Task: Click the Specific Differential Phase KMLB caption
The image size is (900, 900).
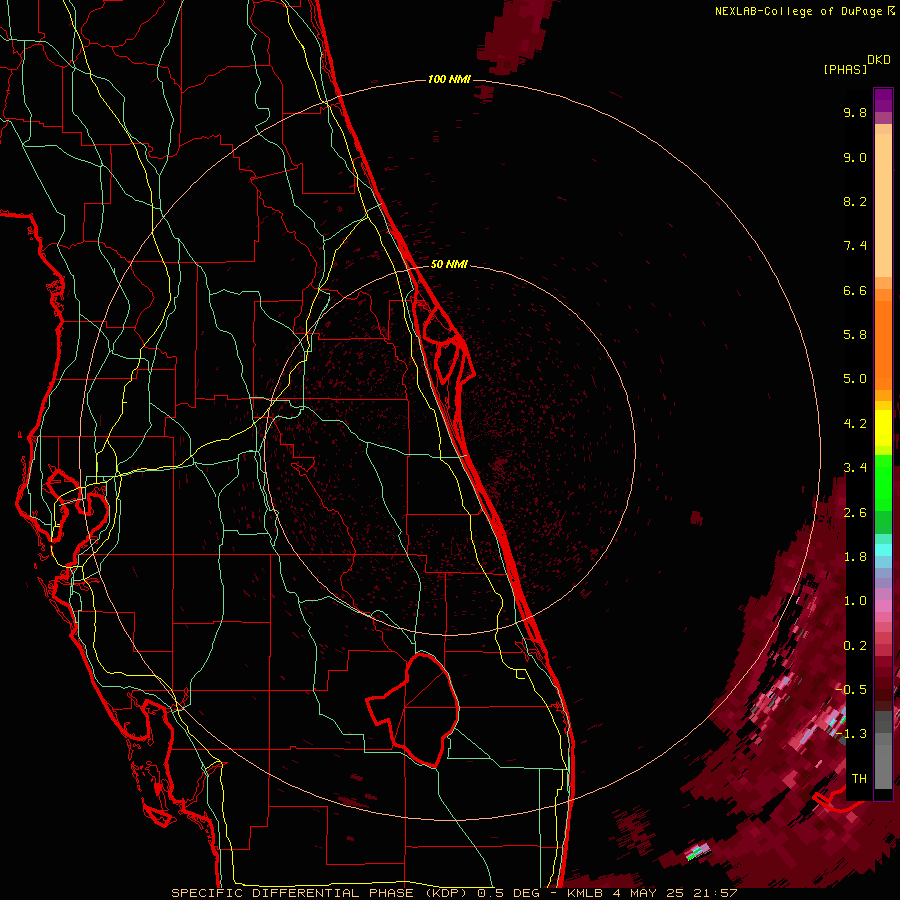Action: pos(454,893)
